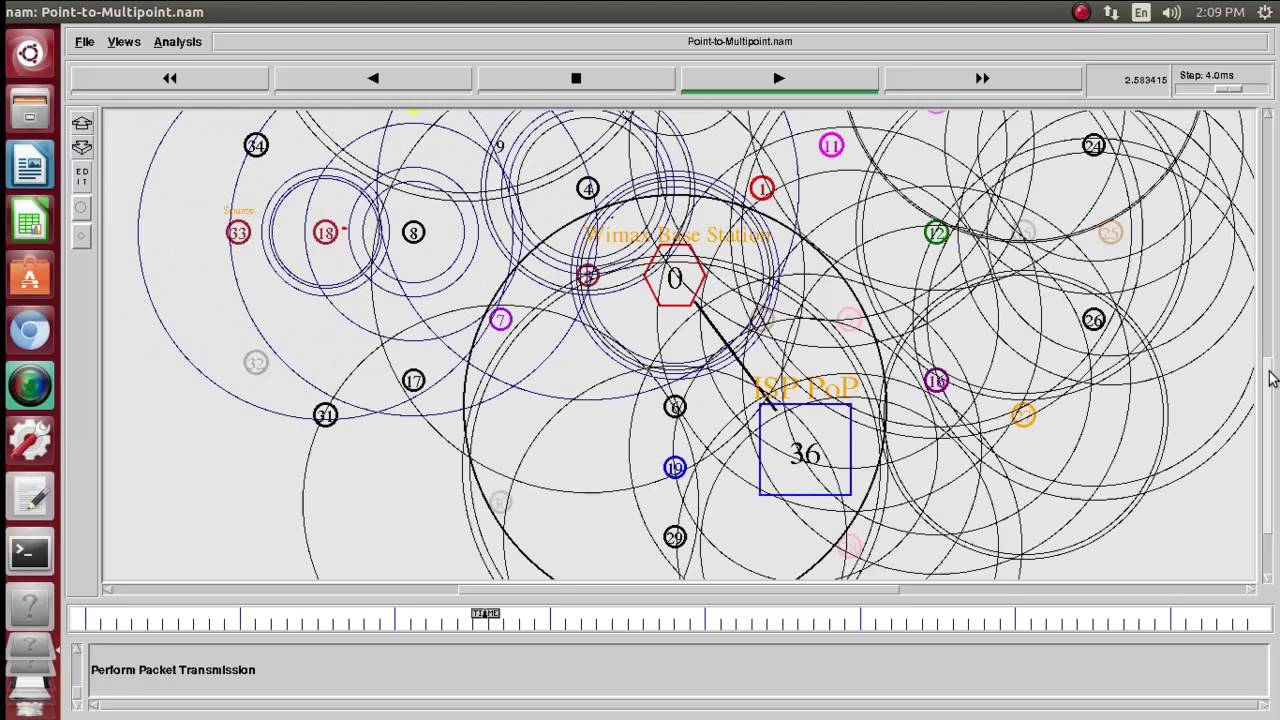Open the Views menu
The image size is (1280, 720).
[124, 42]
